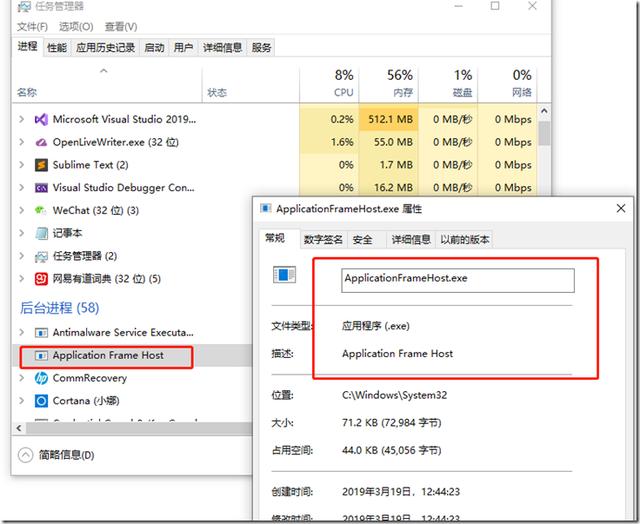Click the 512.1 MB memory cell
The image size is (640, 524).
click(391, 120)
